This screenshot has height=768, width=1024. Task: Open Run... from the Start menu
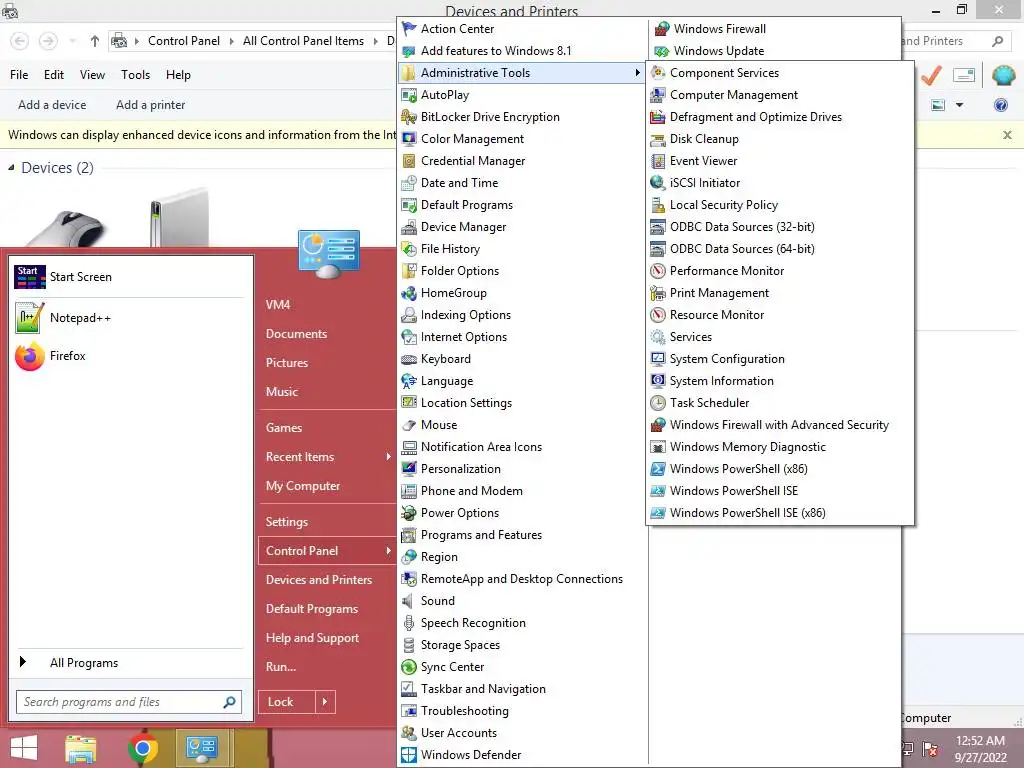281,667
